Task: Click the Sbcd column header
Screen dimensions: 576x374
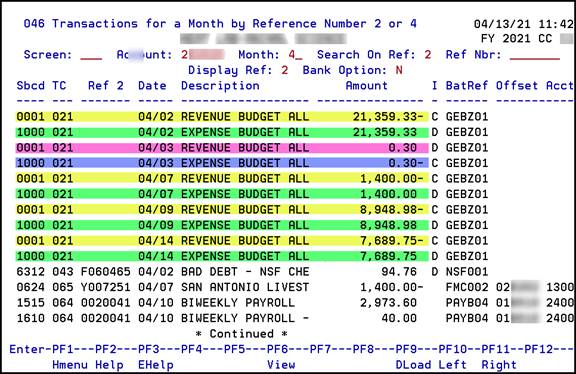Action: coord(30,86)
